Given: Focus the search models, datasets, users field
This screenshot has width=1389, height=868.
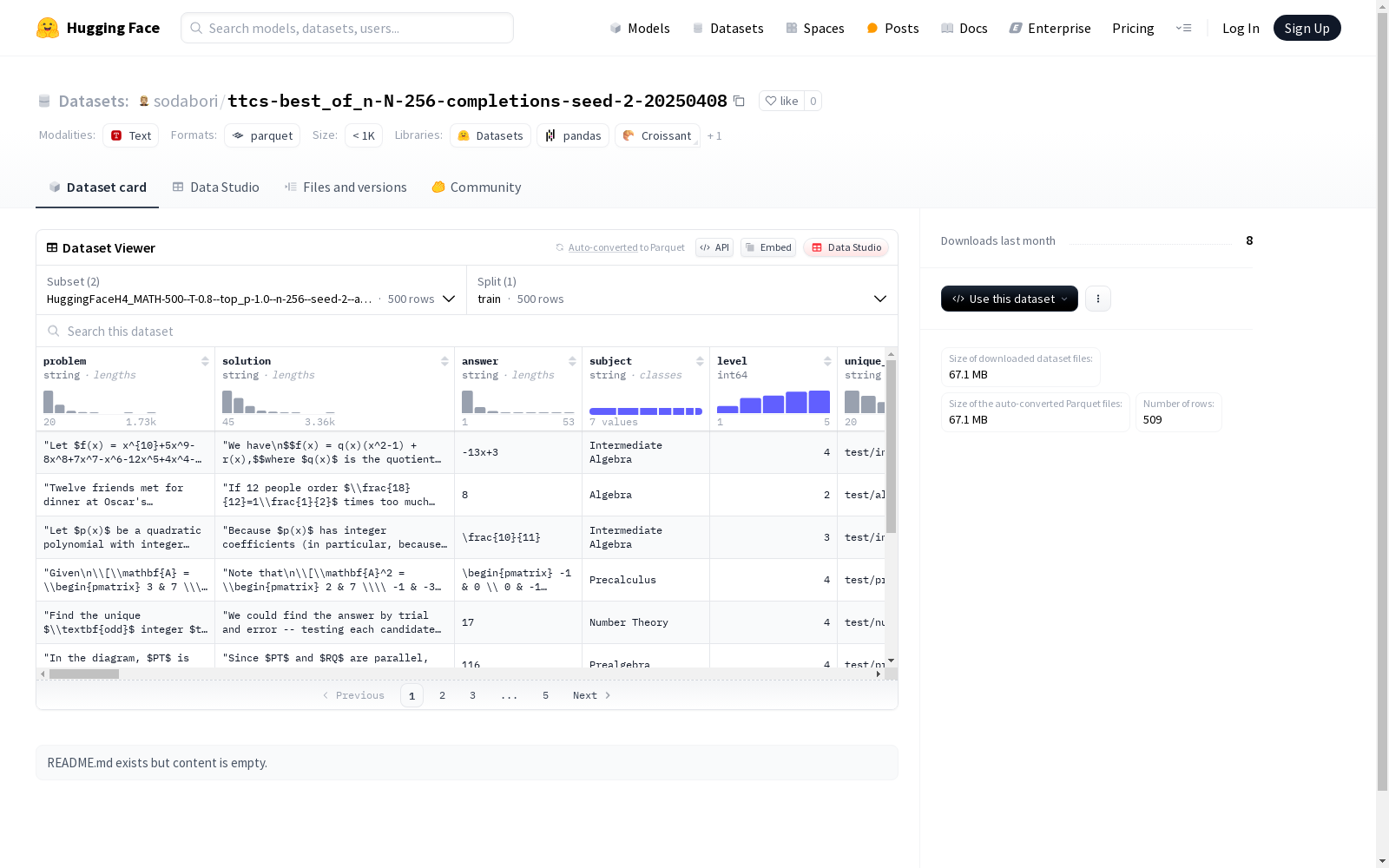Looking at the screenshot, I should click(x=347, y=28).
